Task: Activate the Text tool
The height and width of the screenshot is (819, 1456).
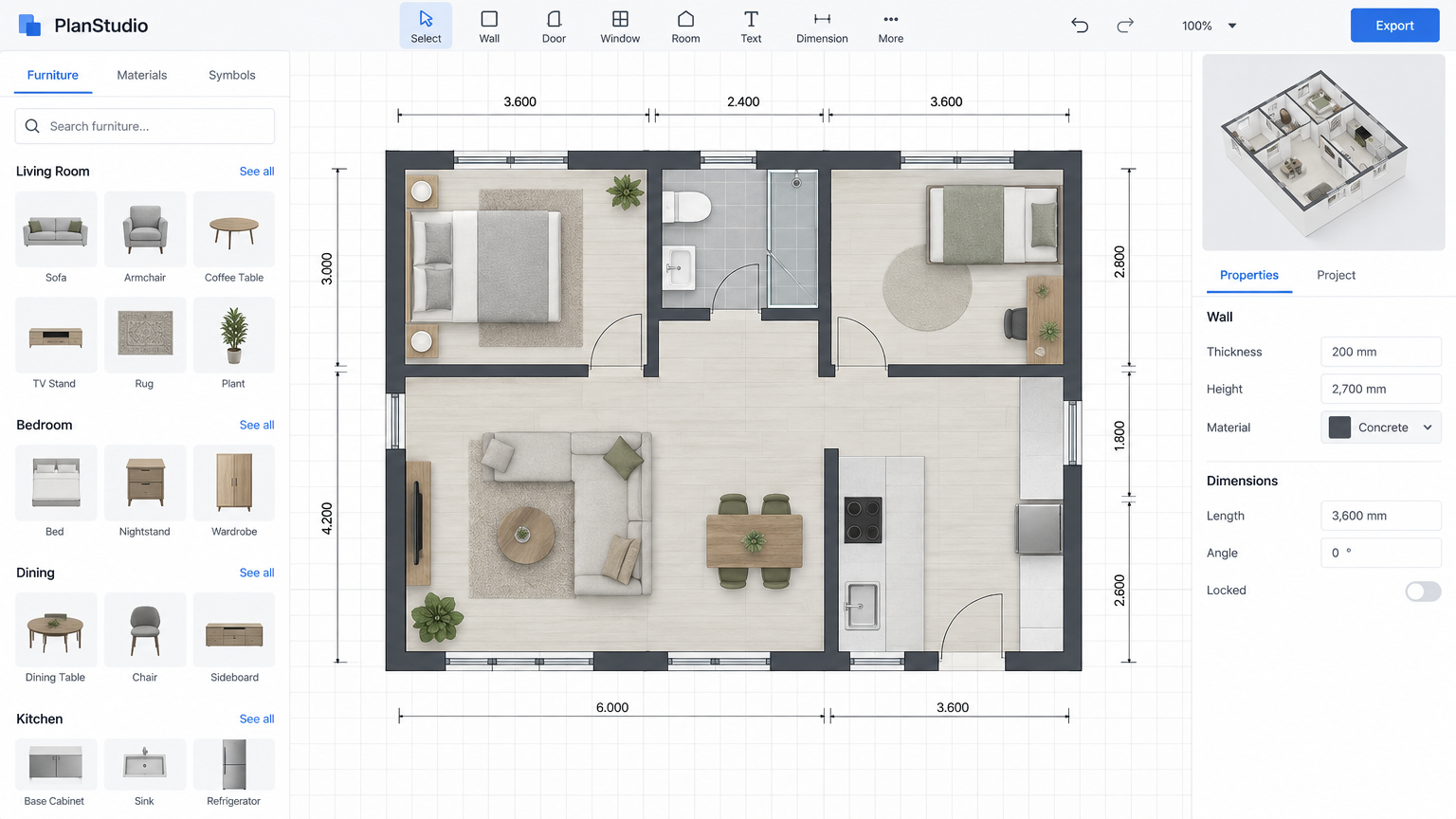Action: click(x=751, y=27)
